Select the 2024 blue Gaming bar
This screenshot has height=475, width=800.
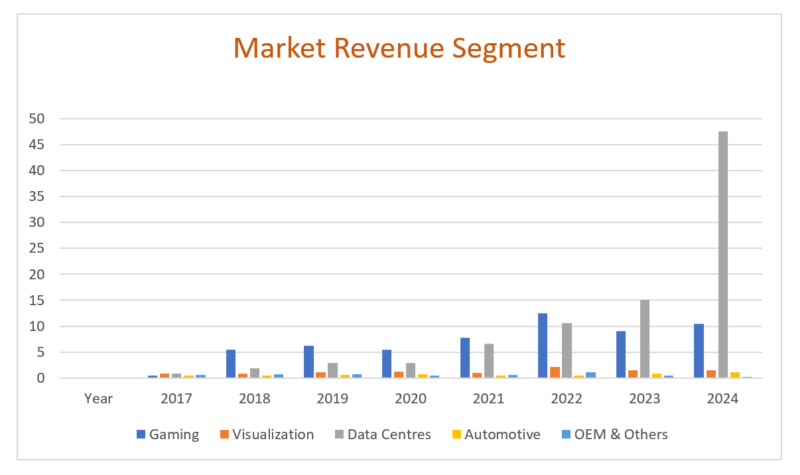pos(699,351)
